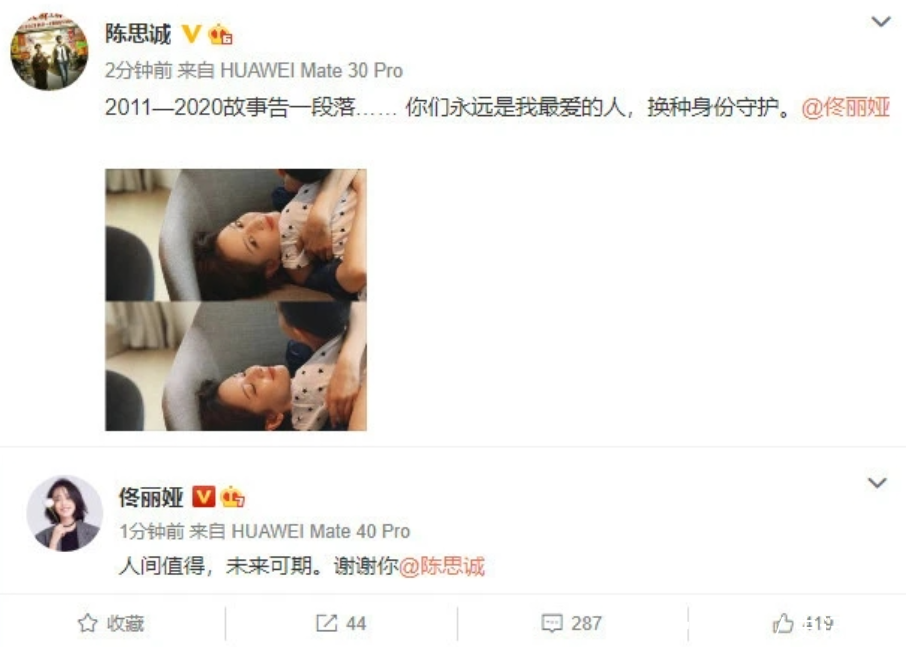Open the comments icon showing 287
906x647 pixels.
552,623
